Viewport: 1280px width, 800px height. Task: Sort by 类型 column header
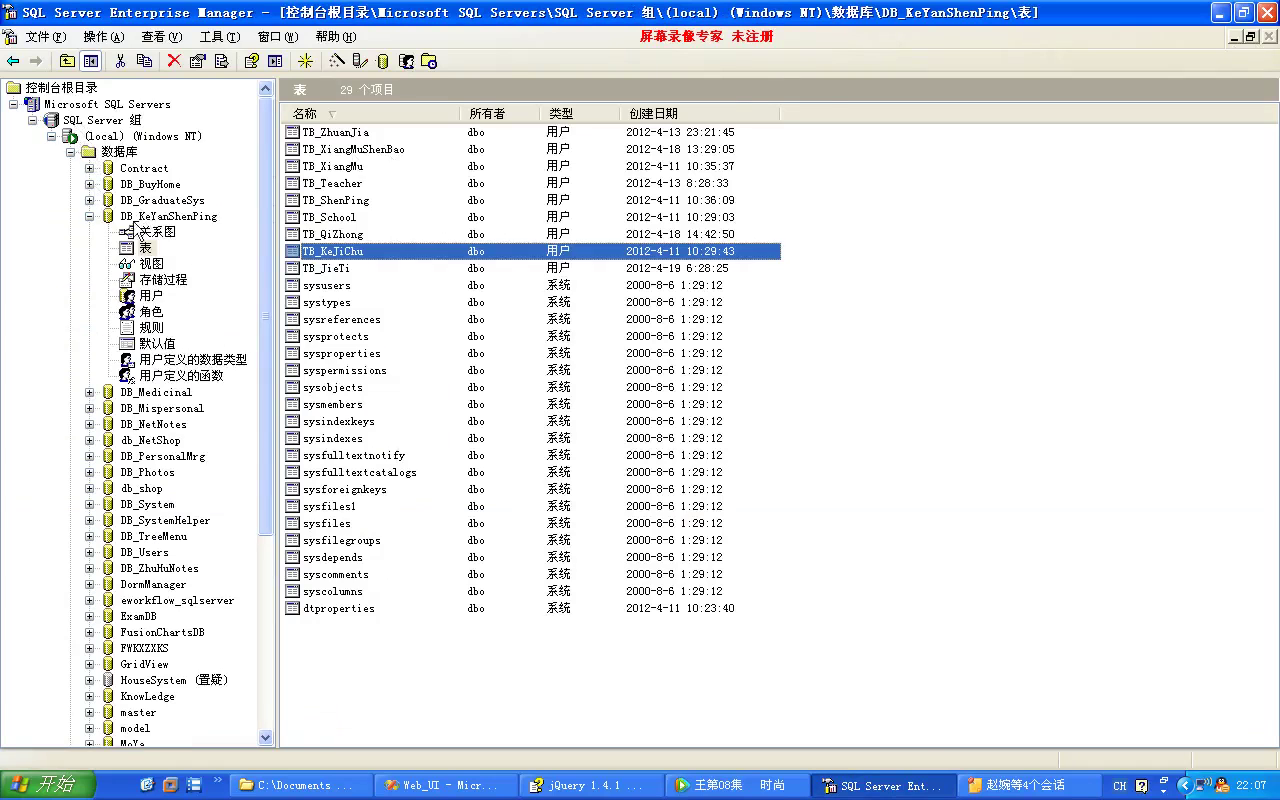pos(580,114)
